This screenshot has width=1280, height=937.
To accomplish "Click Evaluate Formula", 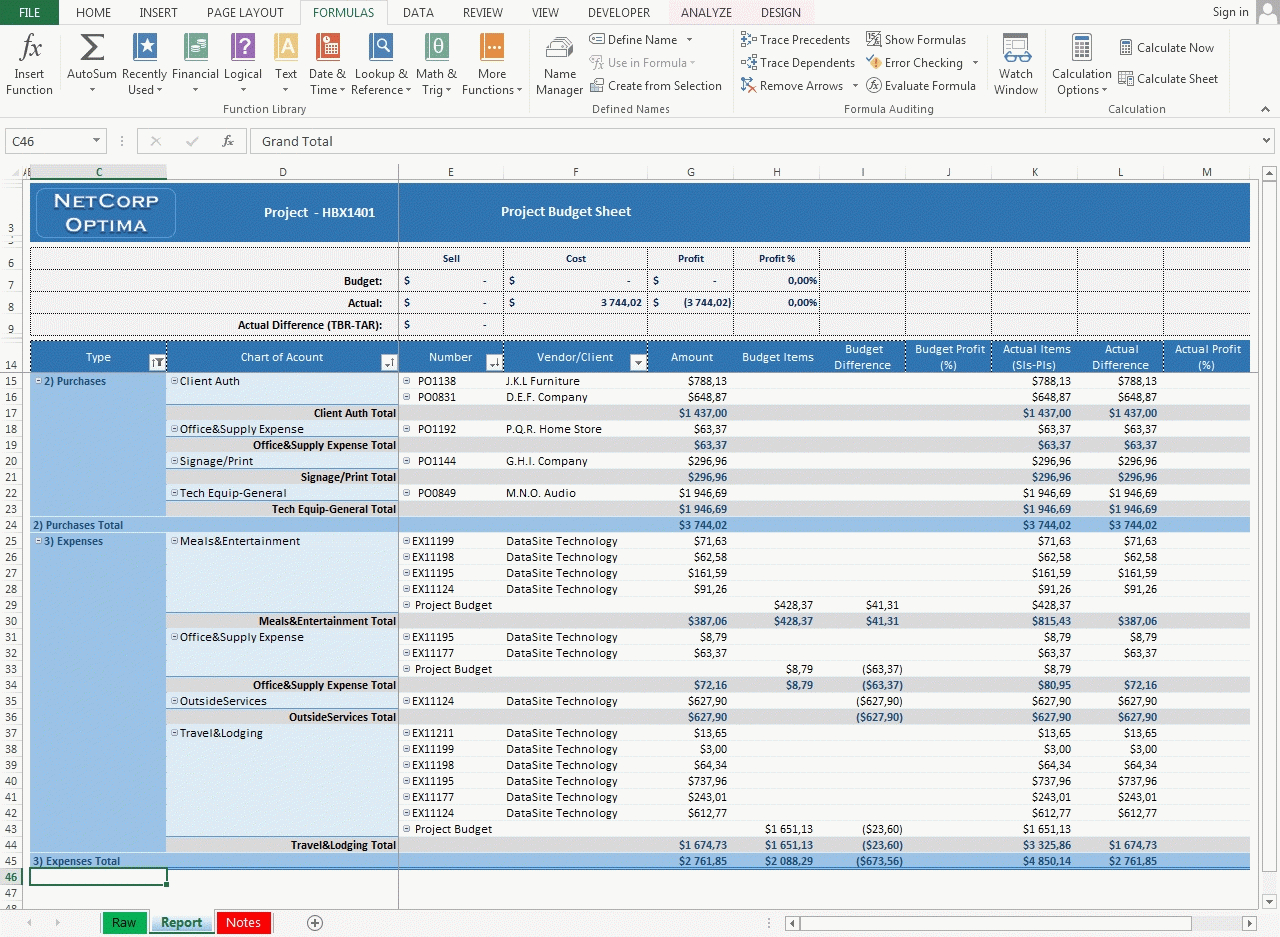I will pos(921,86).
